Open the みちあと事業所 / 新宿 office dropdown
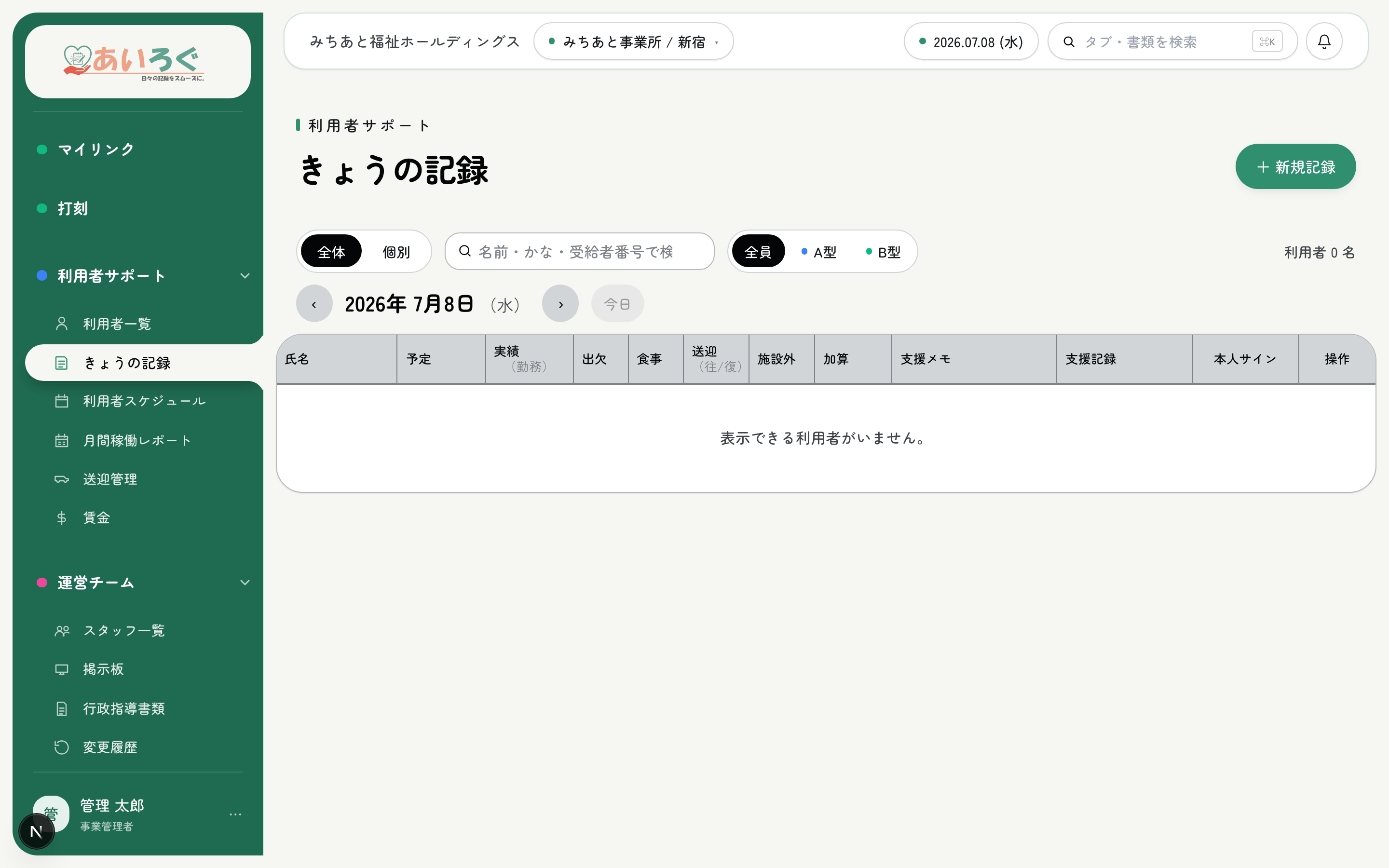 pyautogui.click(x=633, y=41)
